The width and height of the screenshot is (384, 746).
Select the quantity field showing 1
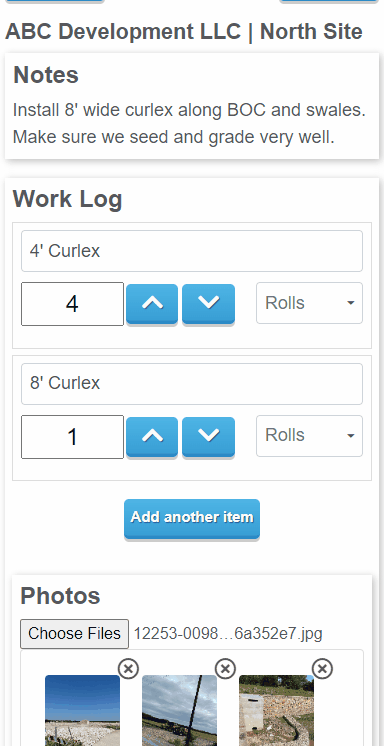72,437
